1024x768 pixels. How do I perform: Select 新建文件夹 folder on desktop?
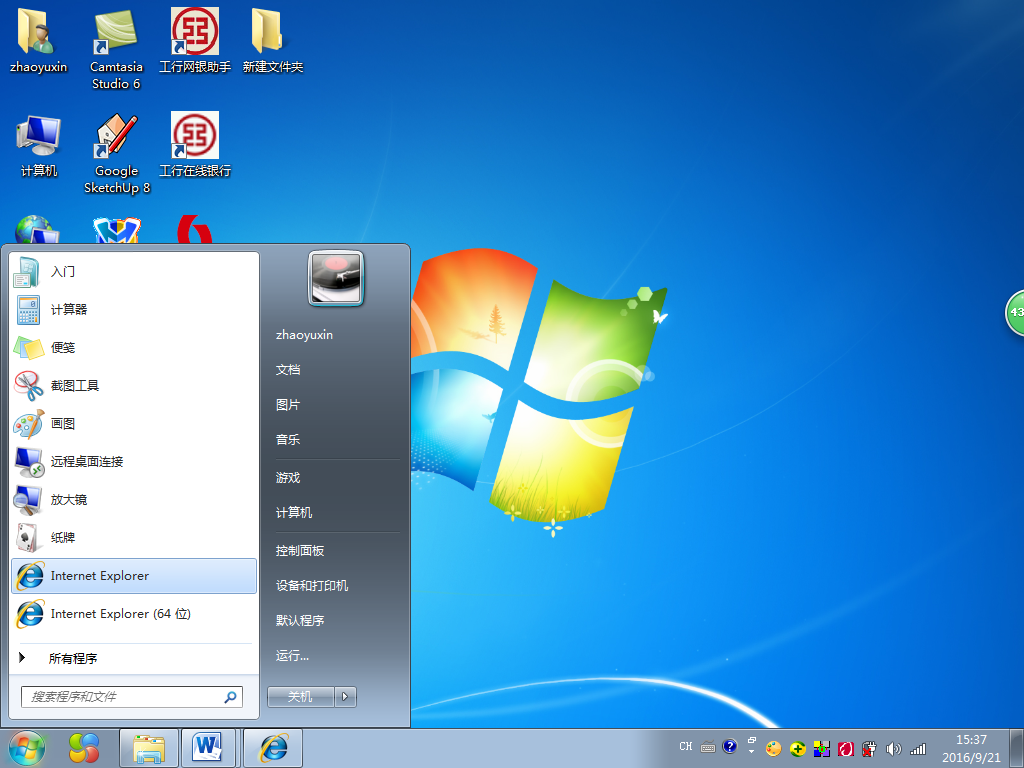point(272,40)
